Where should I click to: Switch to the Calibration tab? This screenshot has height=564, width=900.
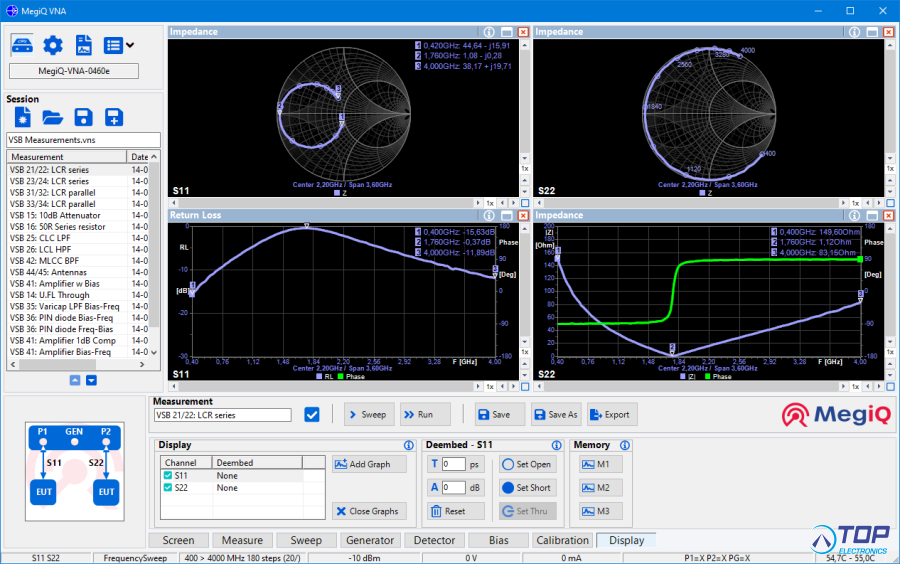click(562, 540)
